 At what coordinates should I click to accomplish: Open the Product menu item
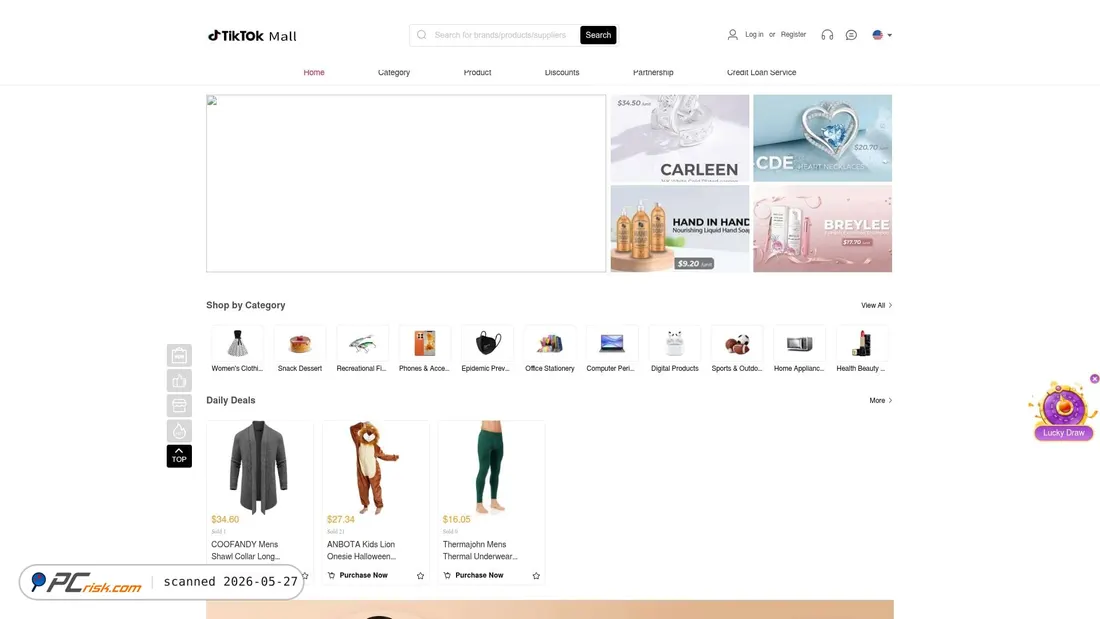click(477, 72)
